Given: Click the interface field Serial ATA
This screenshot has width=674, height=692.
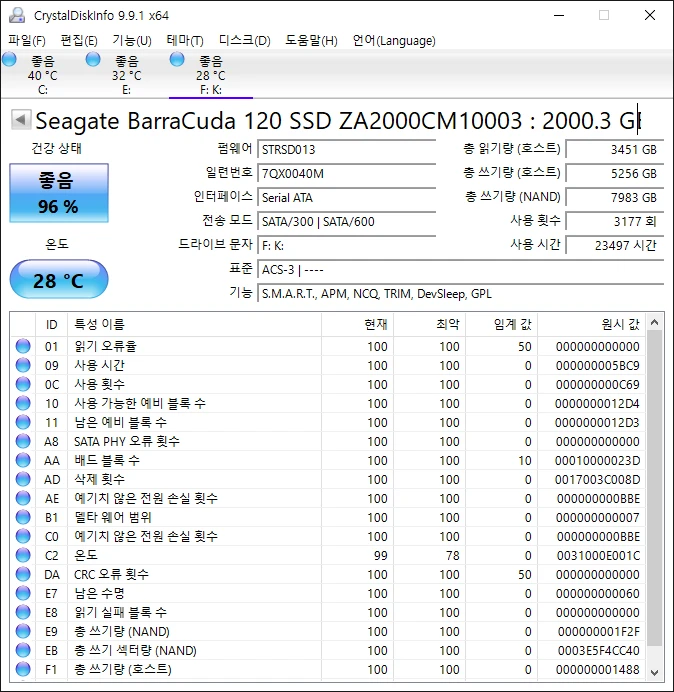Looking at the screenshot, I should (346, 197).
